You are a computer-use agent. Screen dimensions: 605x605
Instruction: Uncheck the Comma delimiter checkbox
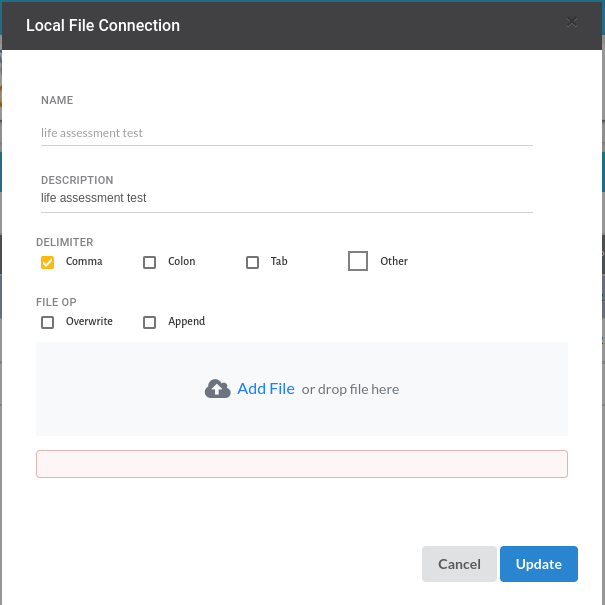(47, 262)
